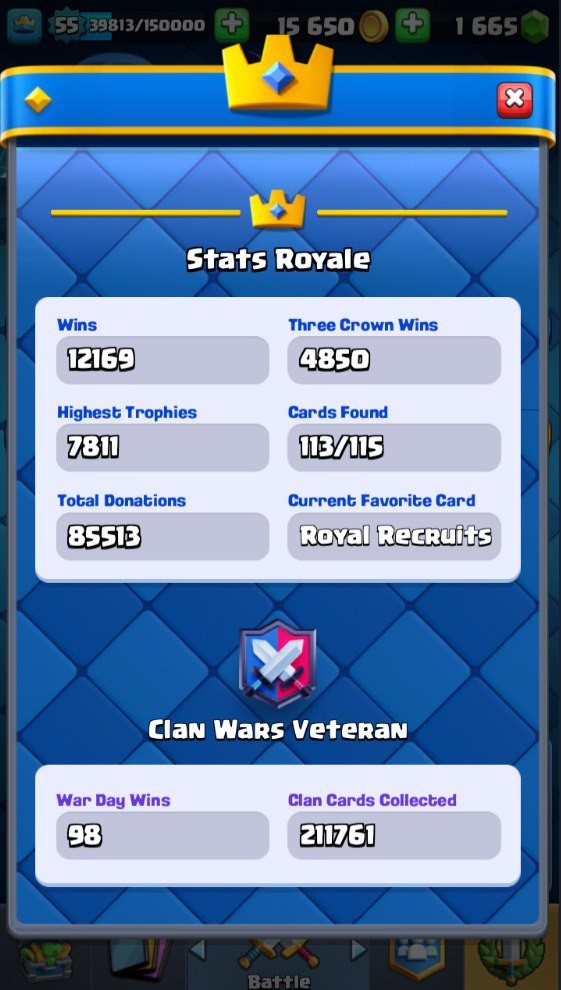Tap the right arrow beside Battle tab
Viewport: 561px width, 990px height.
(358, 949)
